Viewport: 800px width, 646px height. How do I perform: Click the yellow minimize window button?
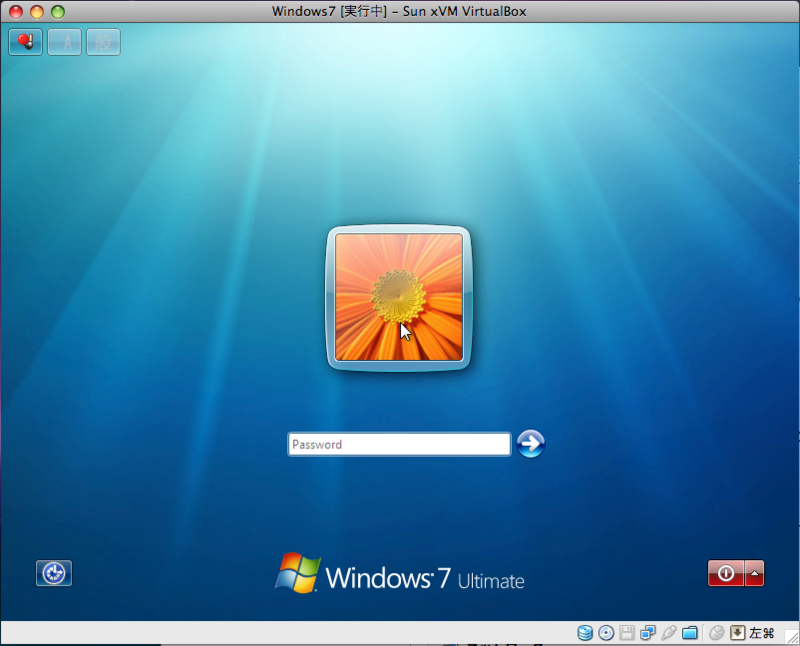point(37,11)
